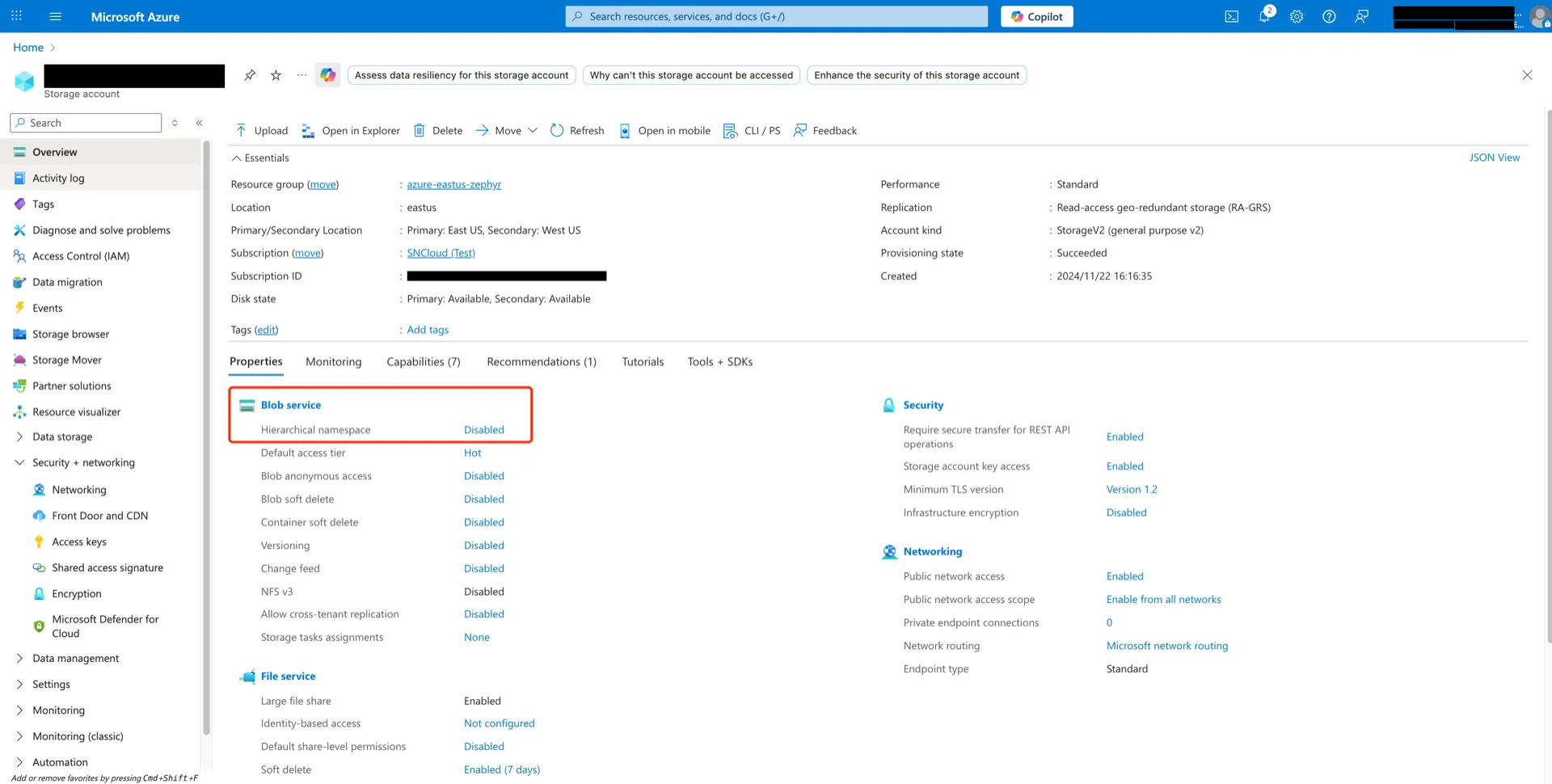
Task: Click the expand/collapse groups arrows in sidebar
Action: (175, 123)
